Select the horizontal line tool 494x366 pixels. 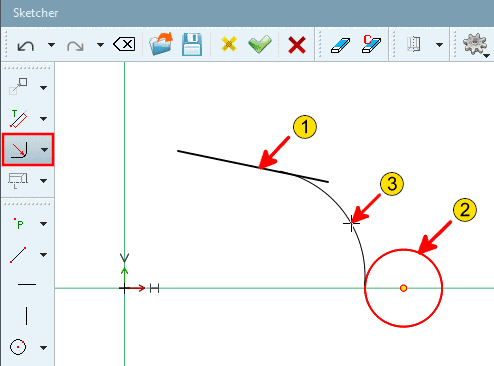(x=27, y=284)
